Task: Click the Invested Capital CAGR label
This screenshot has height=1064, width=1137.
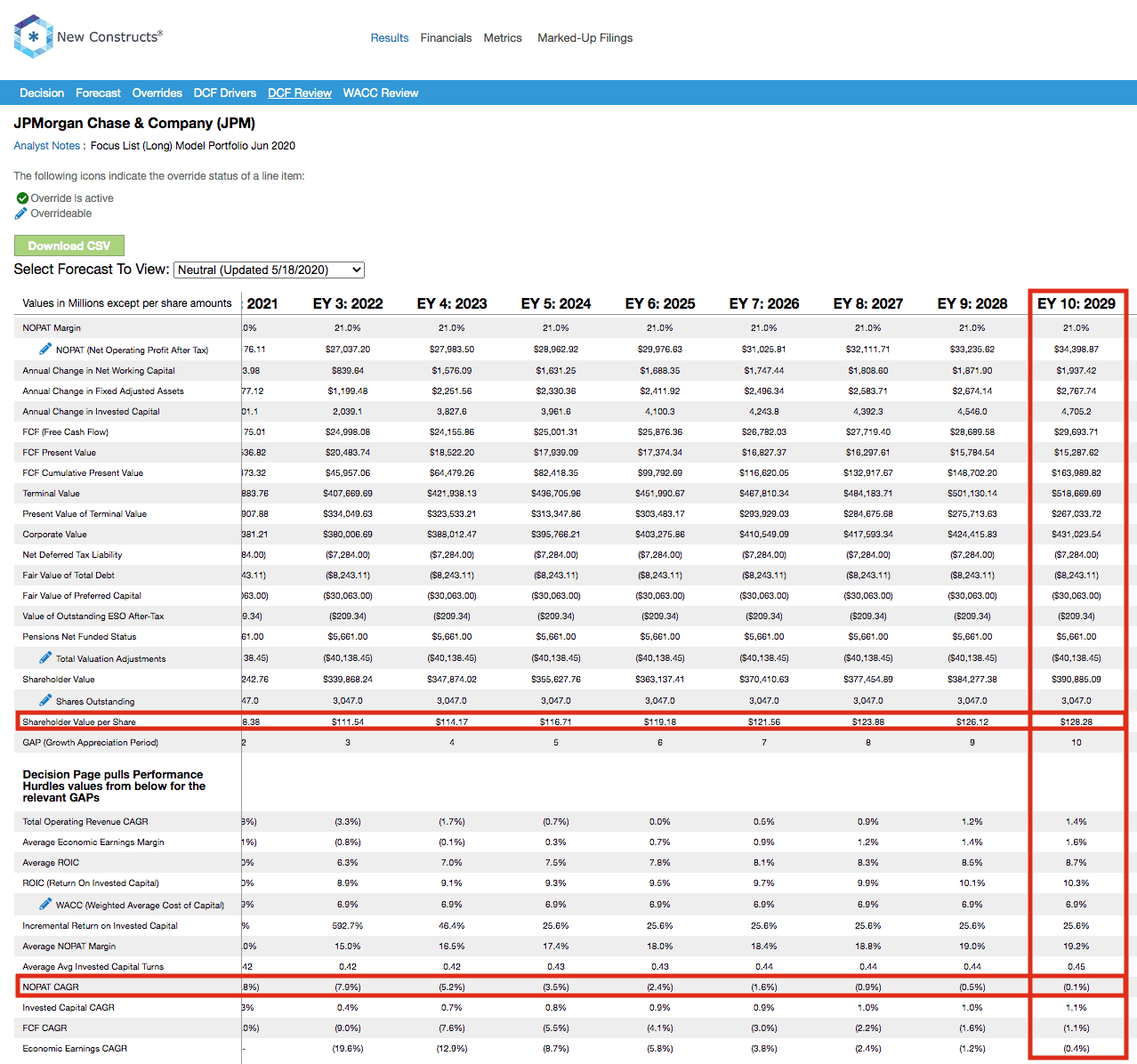Action: click(69, 1007)
